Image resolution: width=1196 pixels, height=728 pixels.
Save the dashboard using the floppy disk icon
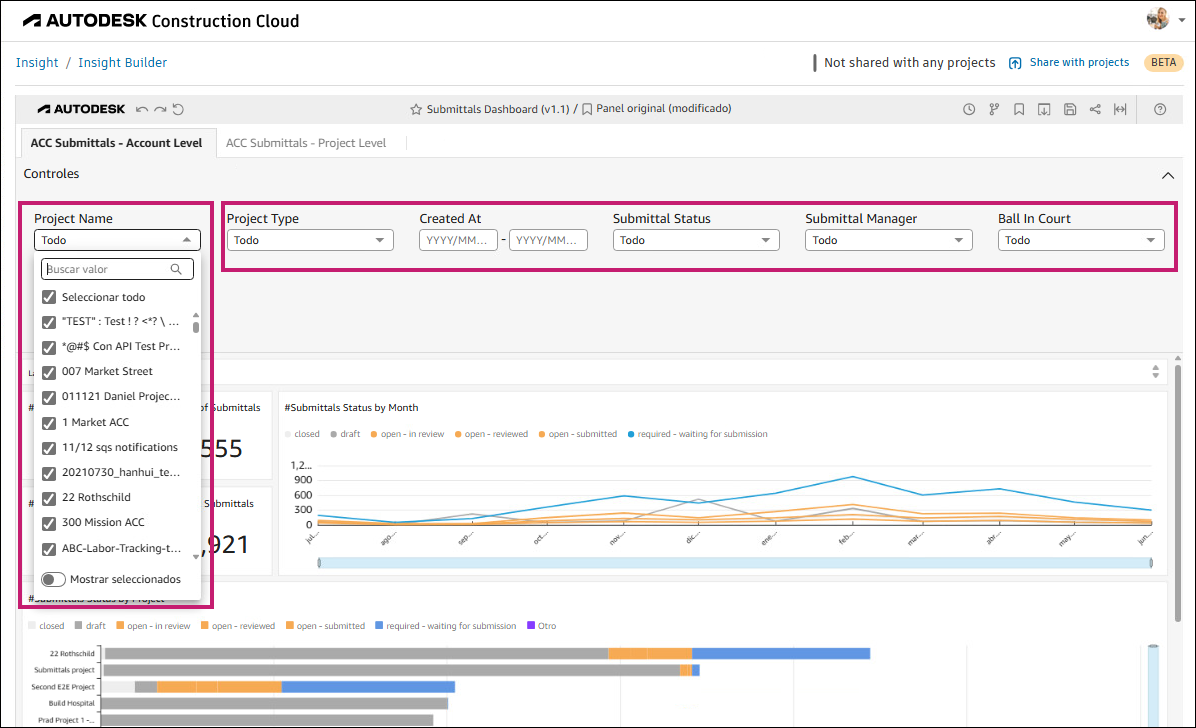[x=1070, y=108]
